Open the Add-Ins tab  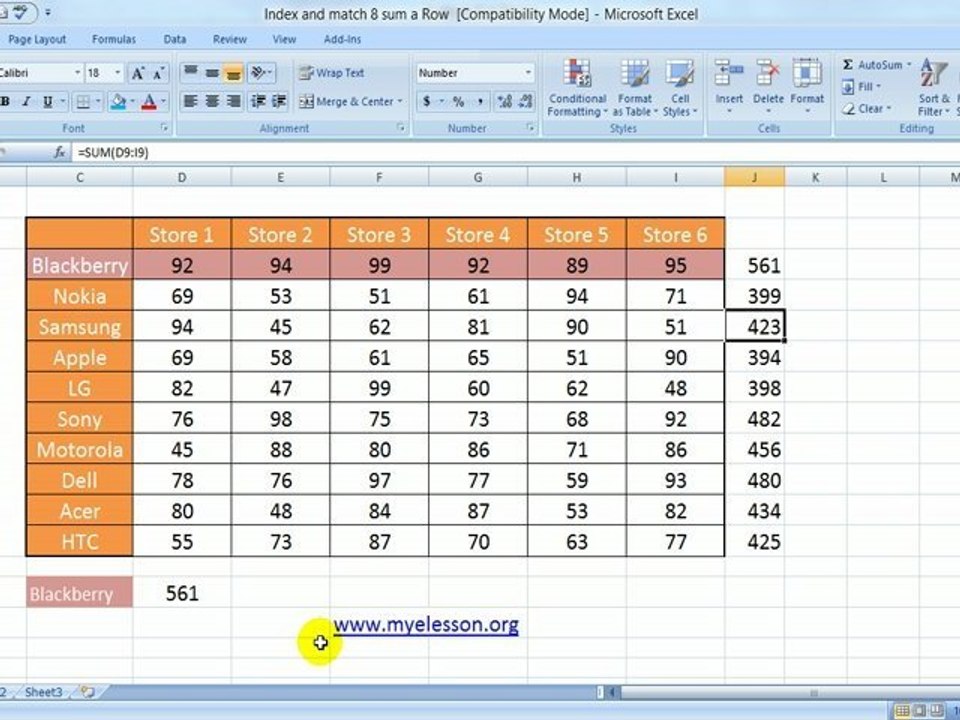[x=342, y=39]
